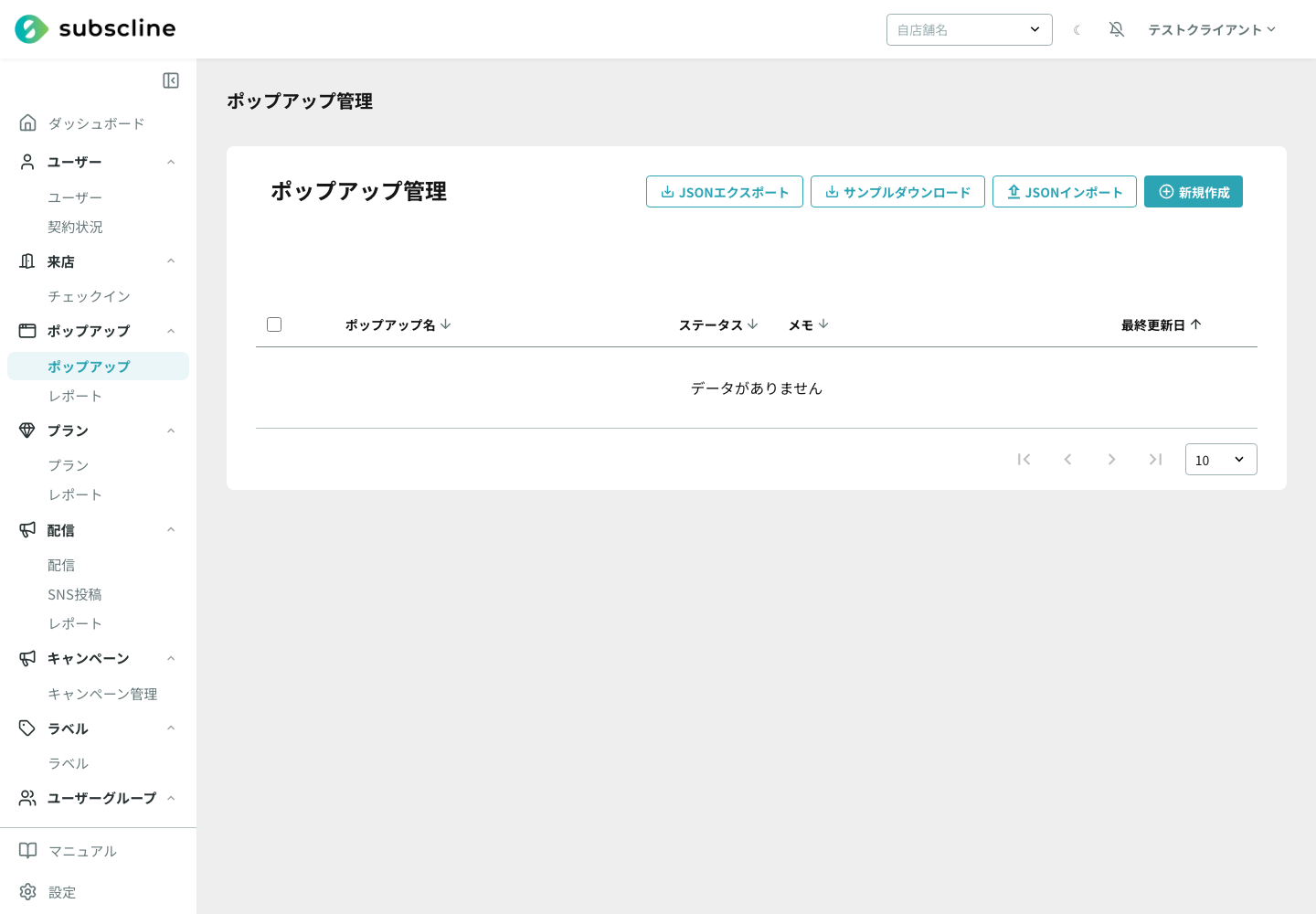The height and width of the screenshot is (914, 1316).
Task: Open notifications bell icon
Action: point(1117,29)
